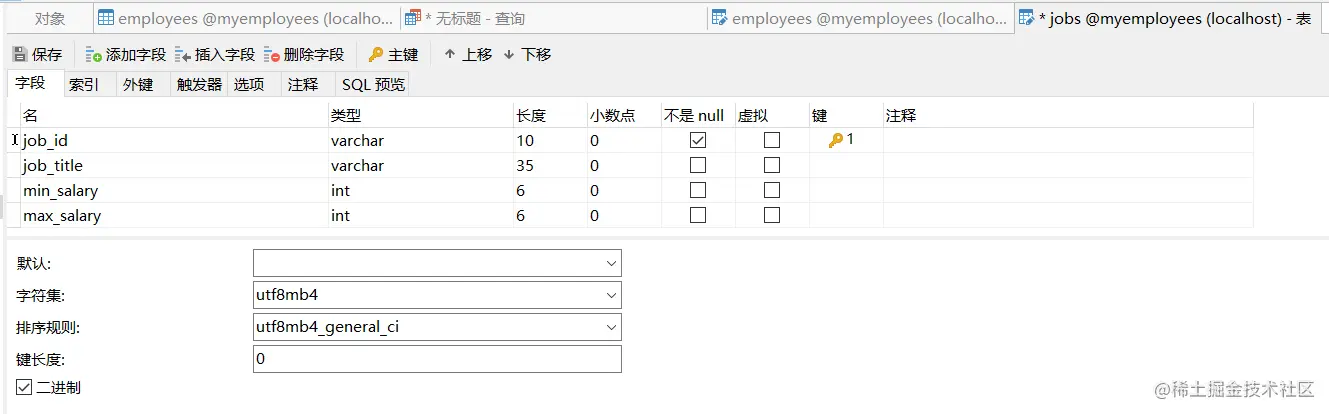Click the 键长度 input field
The height and width of the screenshot is (414, 1329).
437,359
